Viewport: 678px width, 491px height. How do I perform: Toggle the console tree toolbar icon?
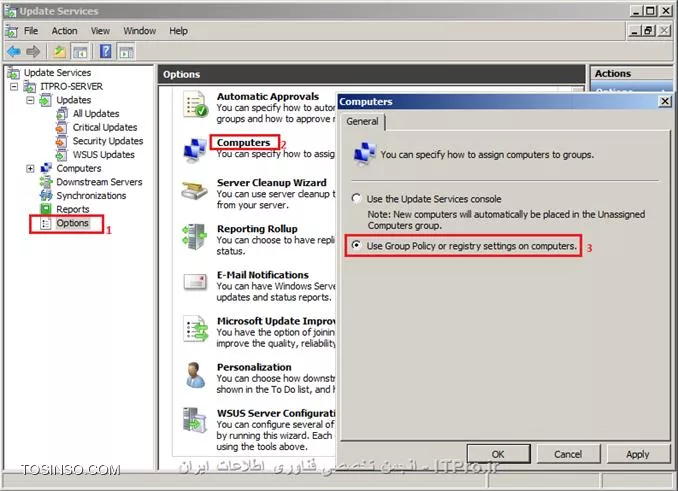[80, 52]
